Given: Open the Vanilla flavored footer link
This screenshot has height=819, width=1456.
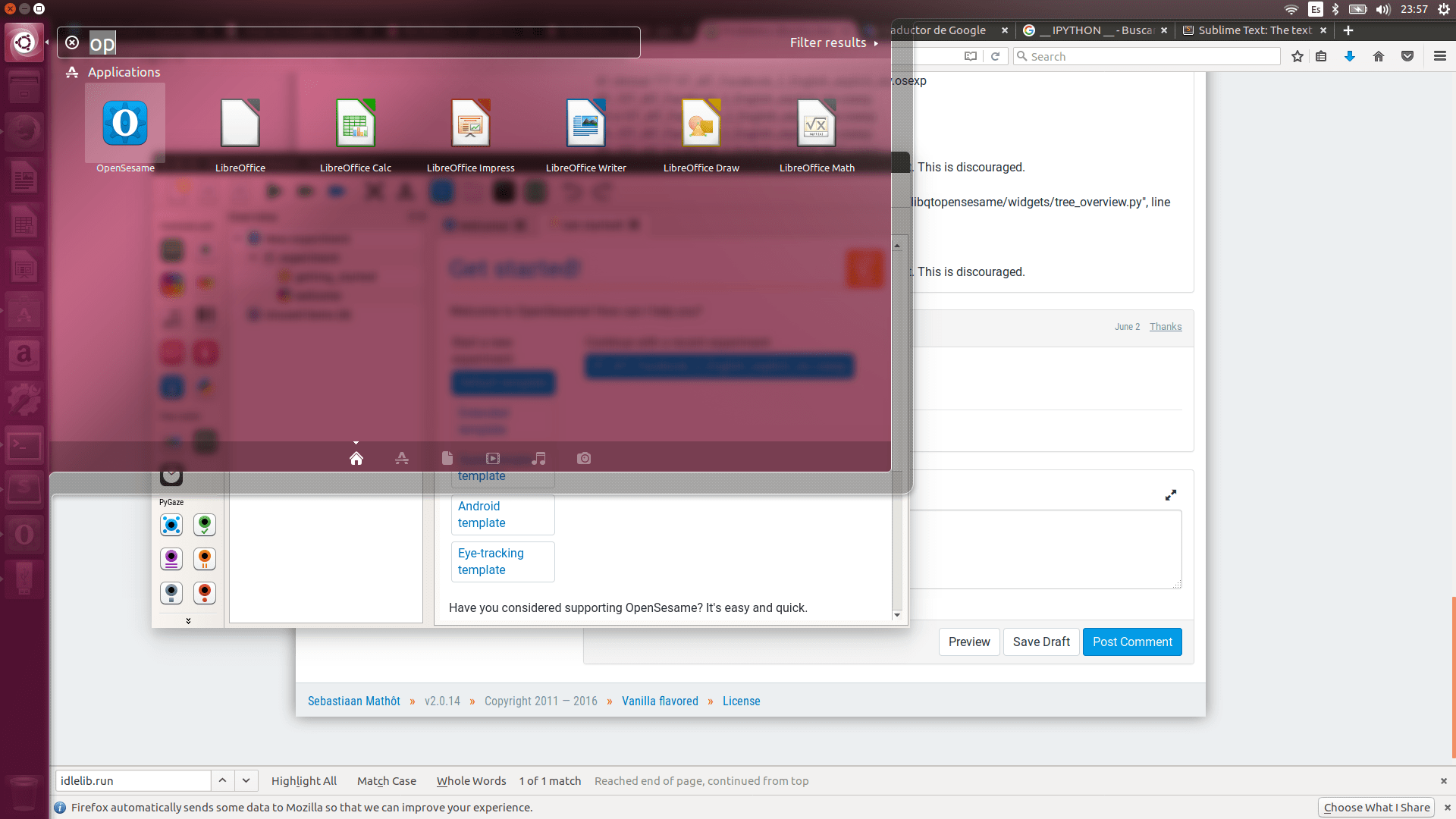Looking at the screenshot, I should (660, 701).
